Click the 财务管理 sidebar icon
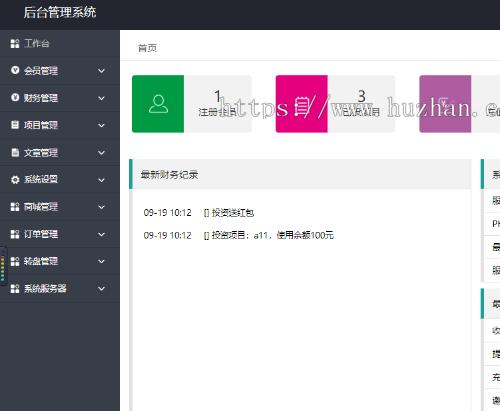Viewport: 500px width, 411px height. (x=15, y=97)
